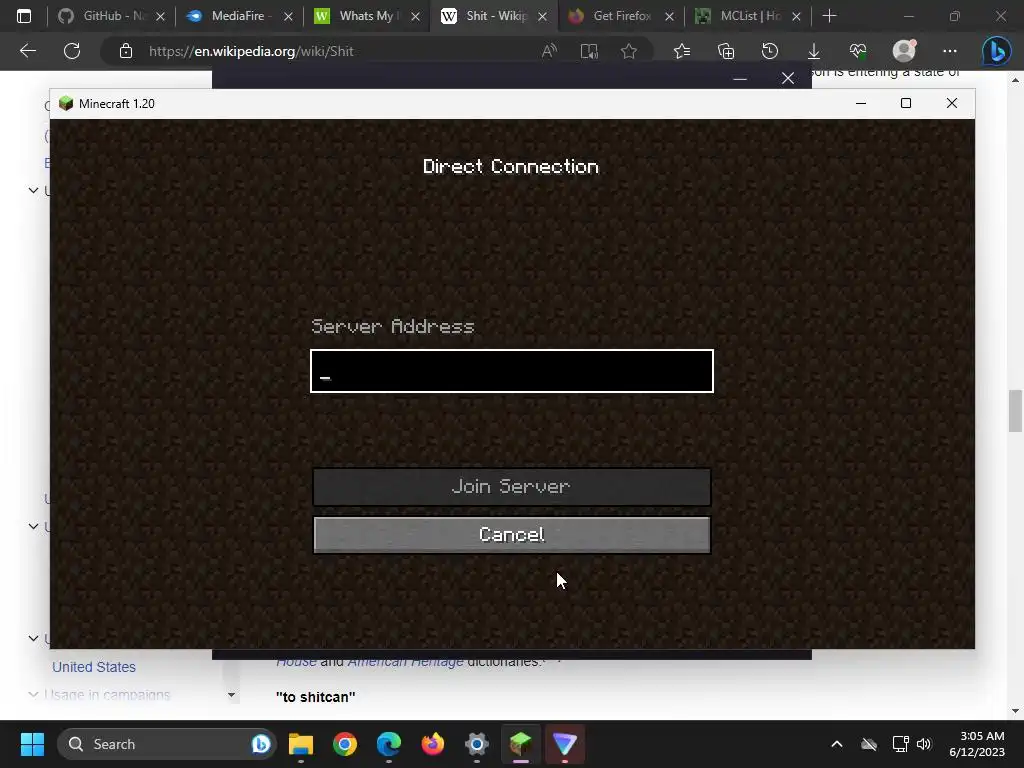The image size is (1024, 768).
Task: Click the Join Server button
Action: click(x=511, y=487)
